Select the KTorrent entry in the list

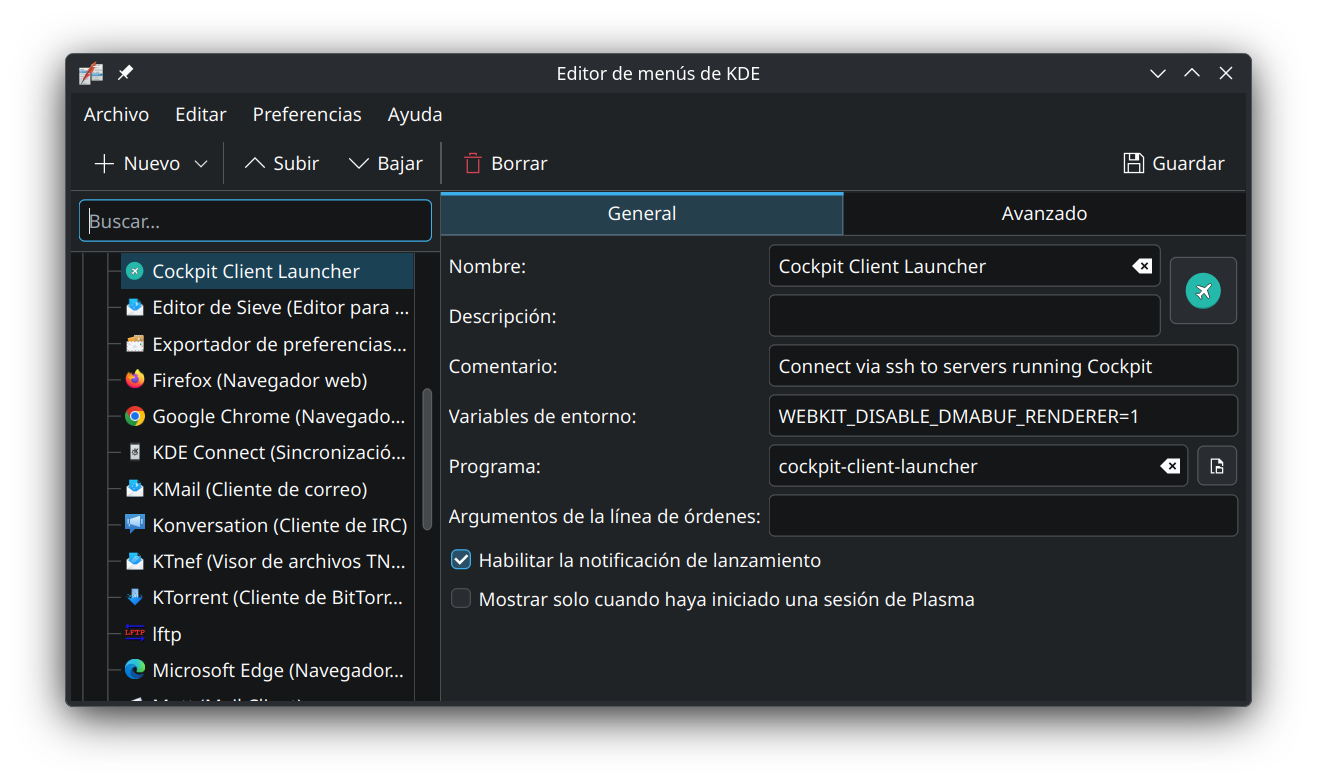277,598
